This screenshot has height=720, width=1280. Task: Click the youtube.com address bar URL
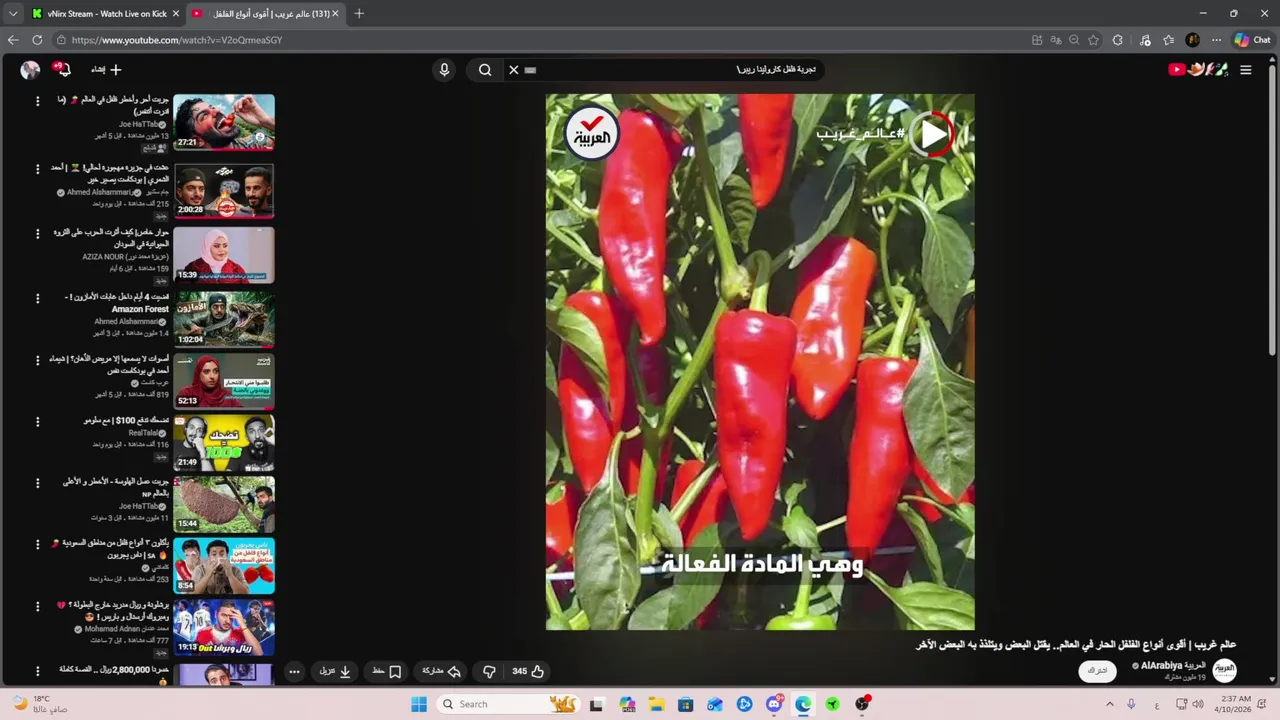(x=177, y=40)
